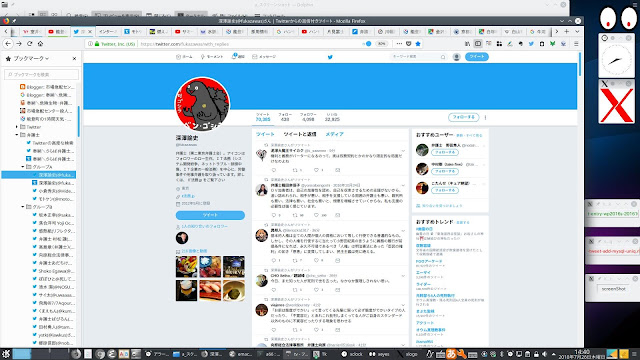Click the reply icon on the first tweet

274,170
